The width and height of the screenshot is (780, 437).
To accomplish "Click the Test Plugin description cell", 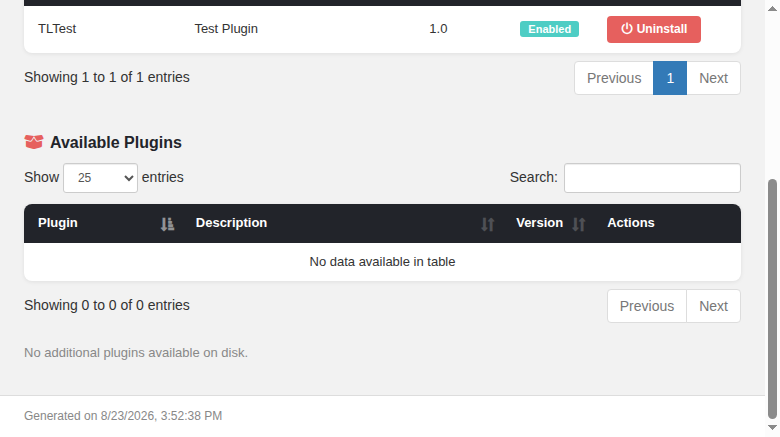I will [x=226, y=29].
